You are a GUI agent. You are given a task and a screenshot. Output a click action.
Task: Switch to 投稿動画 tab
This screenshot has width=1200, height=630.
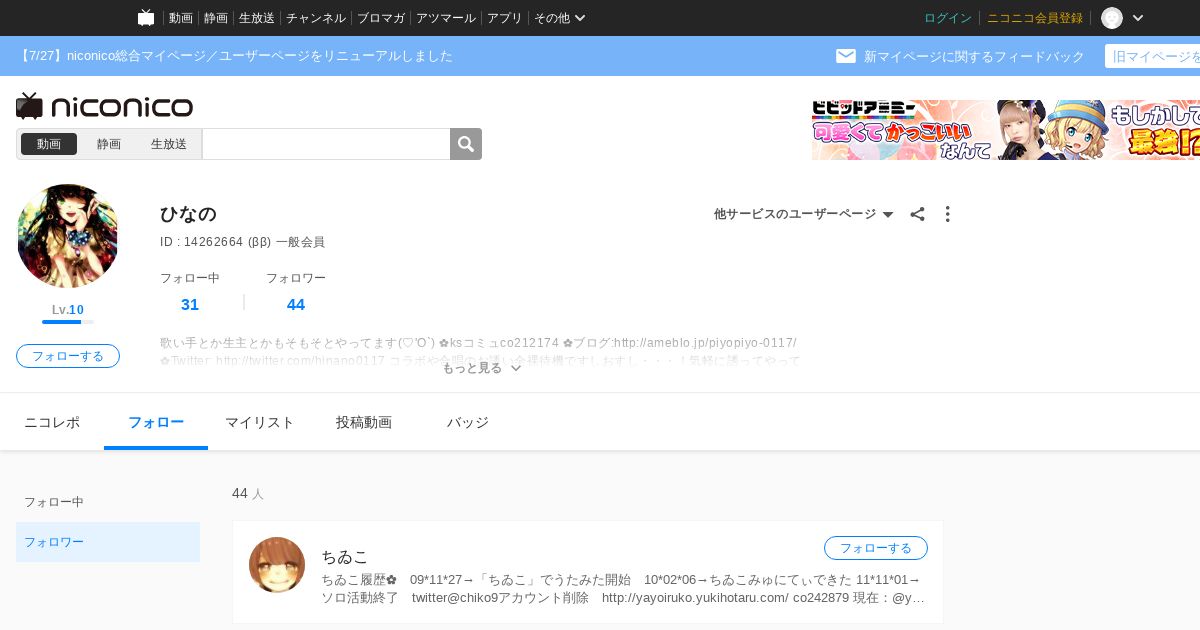pyautogui.click(x=364, y=422)
